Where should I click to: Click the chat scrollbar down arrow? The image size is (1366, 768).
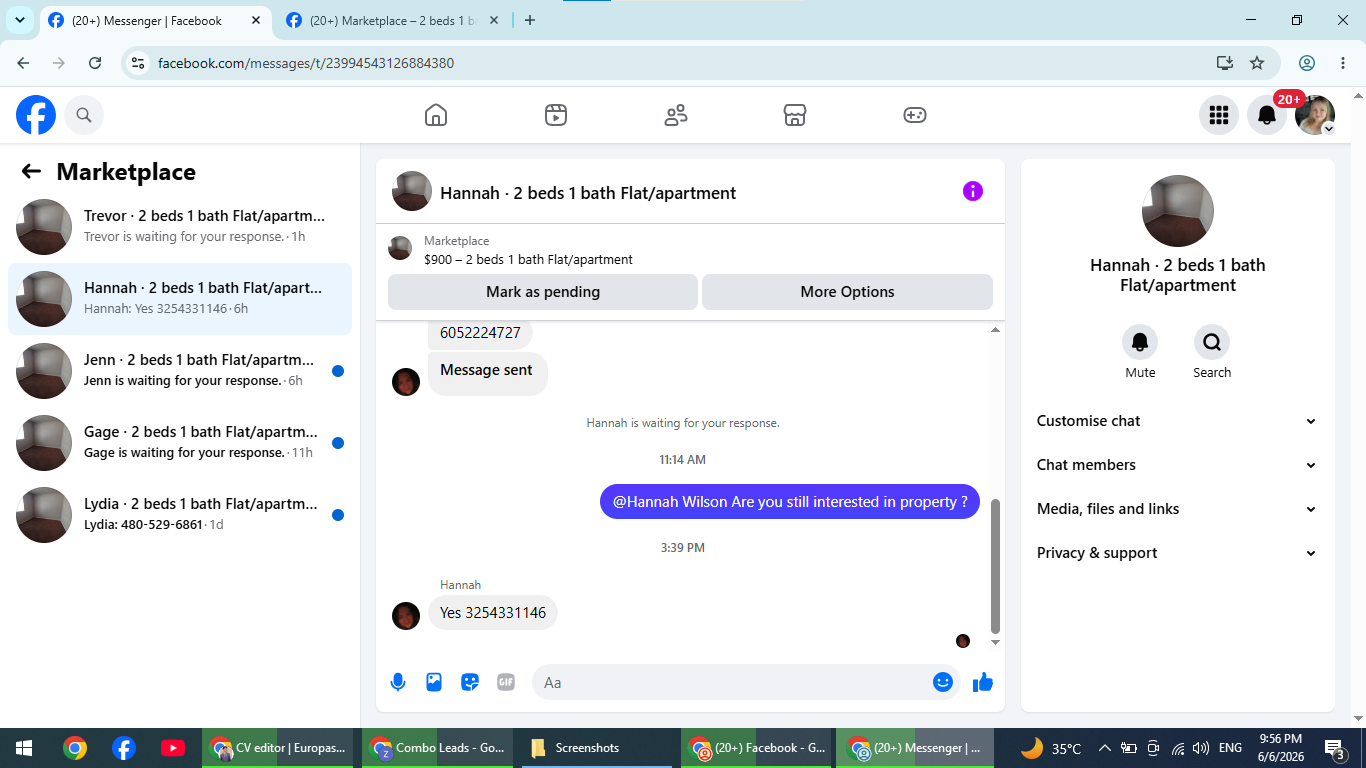pyautogui.click(x=995, y=642)
